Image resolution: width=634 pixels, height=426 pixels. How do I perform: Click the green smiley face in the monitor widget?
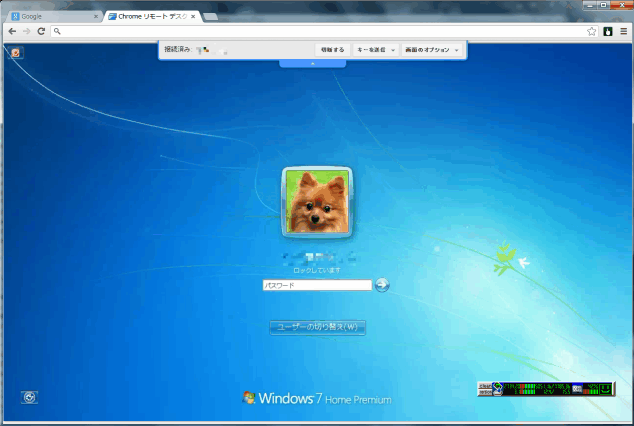click(605, 389)
